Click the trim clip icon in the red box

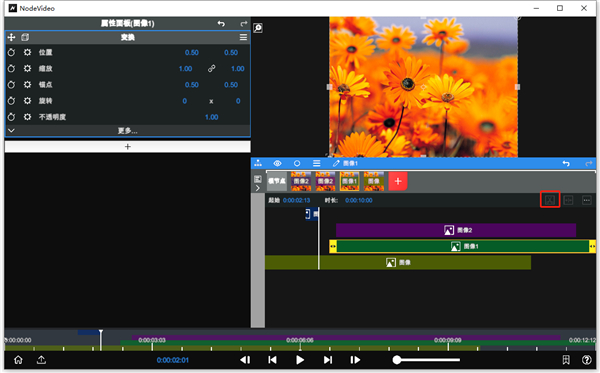(x=550, y=200)
